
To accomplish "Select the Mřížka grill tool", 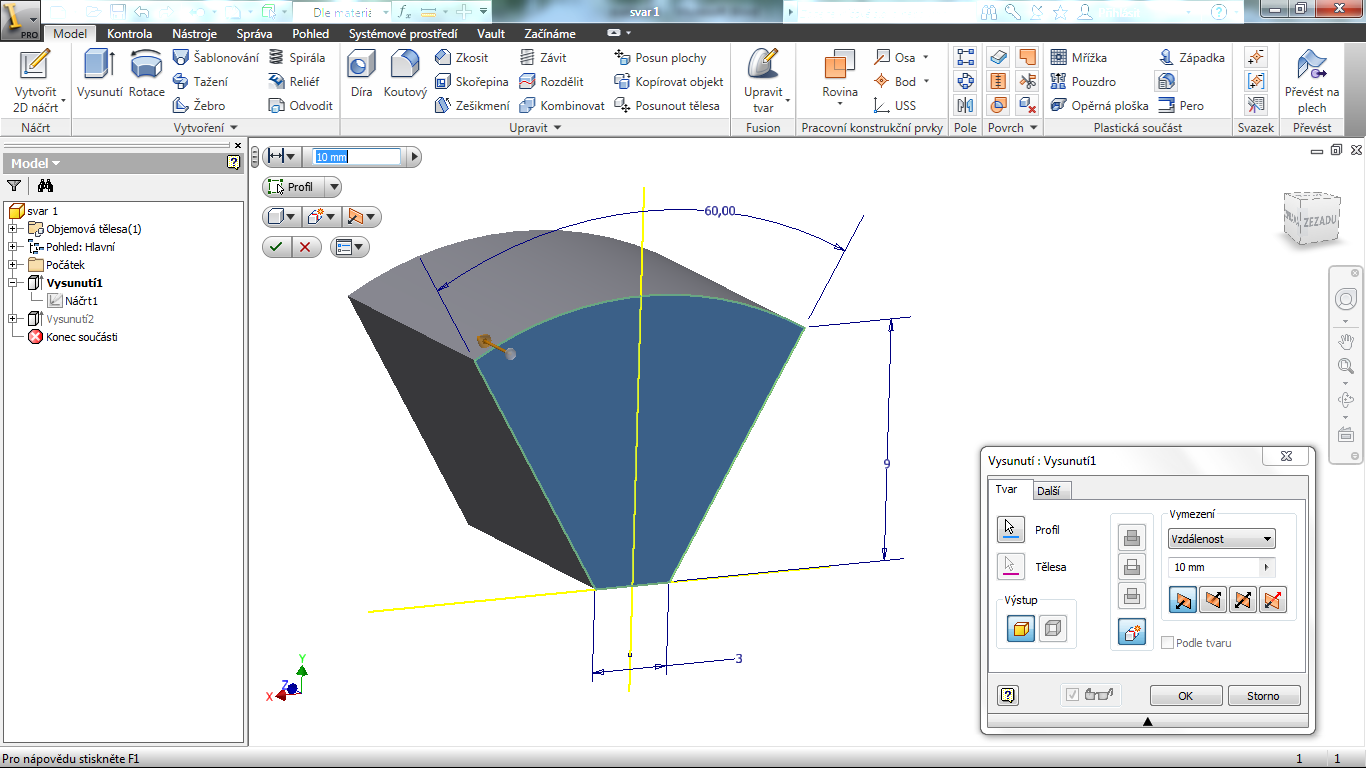I will click(x=1079, y=58).
